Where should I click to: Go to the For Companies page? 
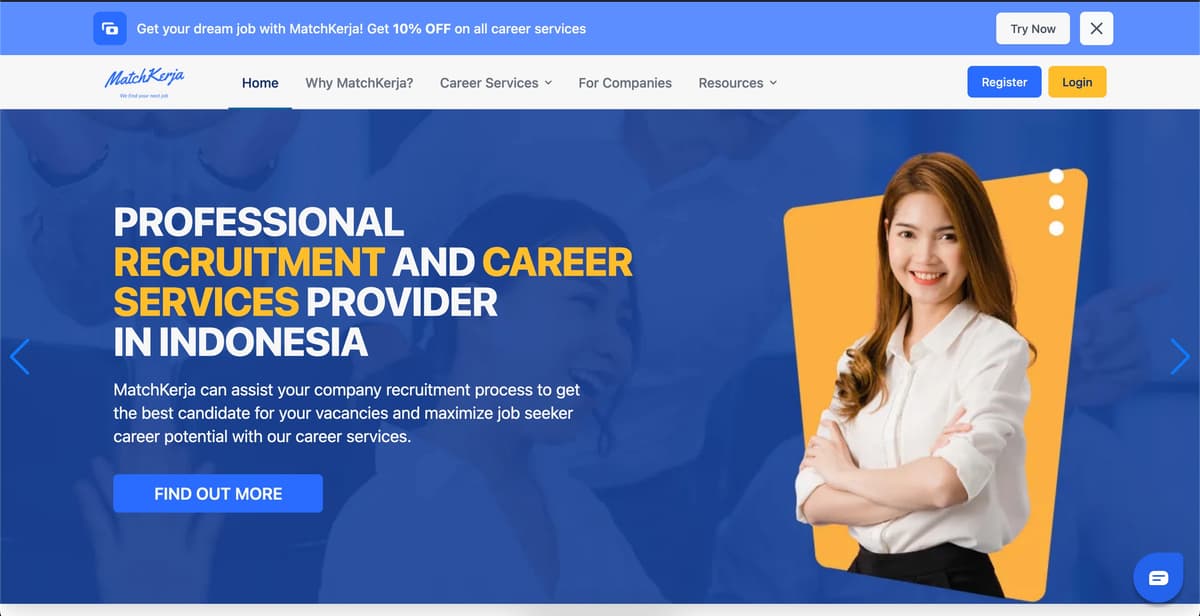point(625,83)
